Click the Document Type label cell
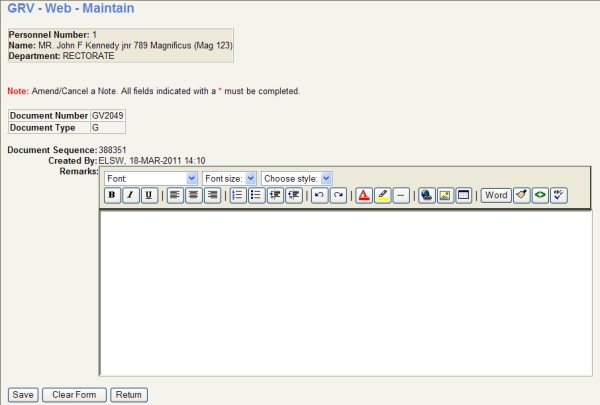Viewport: 600px width, 405px height. coord(49,127)
